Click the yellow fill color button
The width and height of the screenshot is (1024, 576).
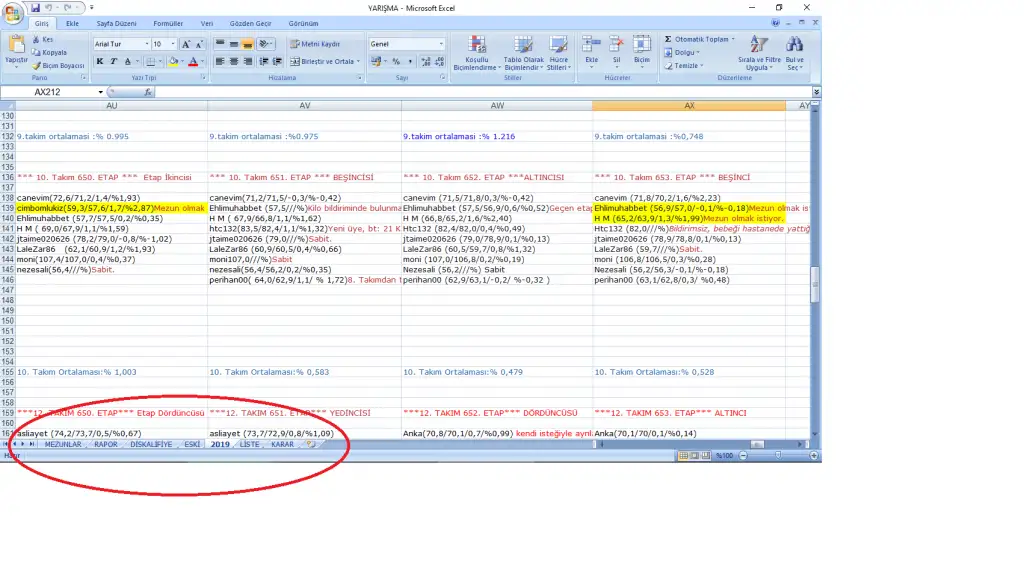[x=173, y=61]
